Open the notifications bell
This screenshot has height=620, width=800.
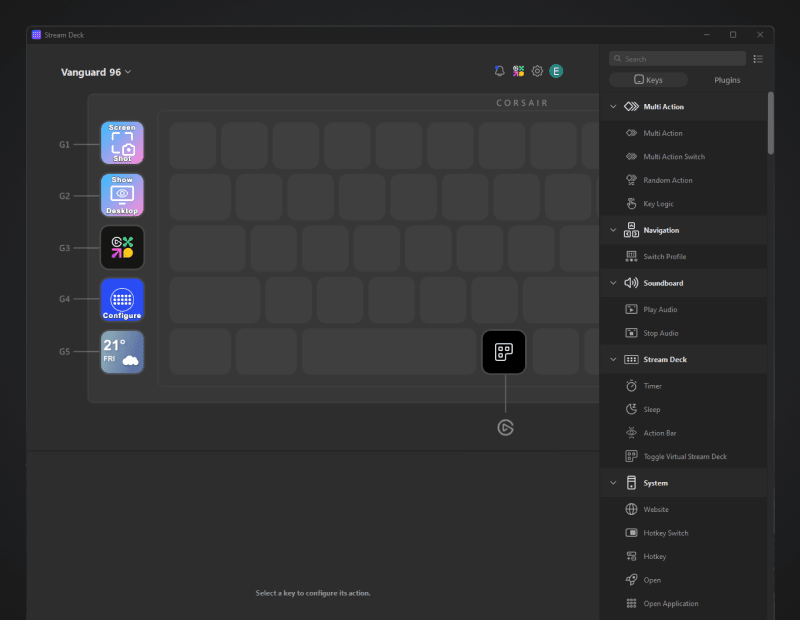(499, 71)
